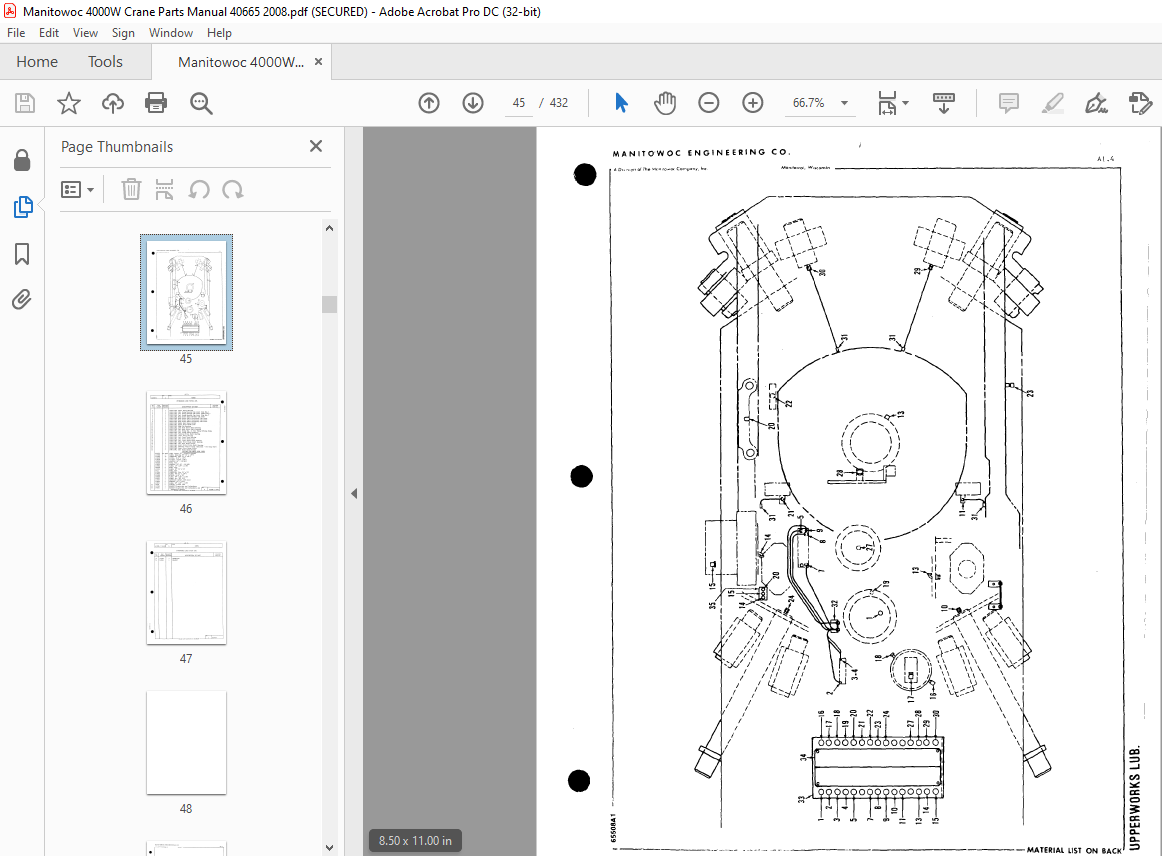
Task: Select page 45 thumbnail
Action: tap(187, 292)
